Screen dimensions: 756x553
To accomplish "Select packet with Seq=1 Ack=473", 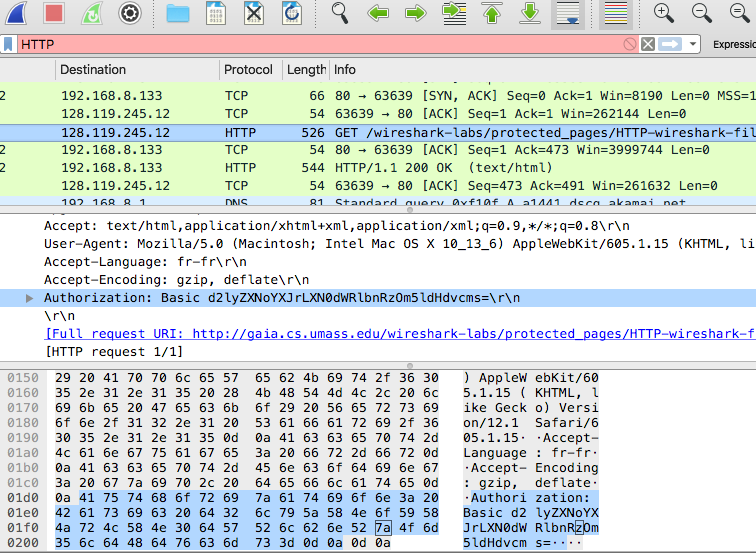I will click(x=378, y=150).
